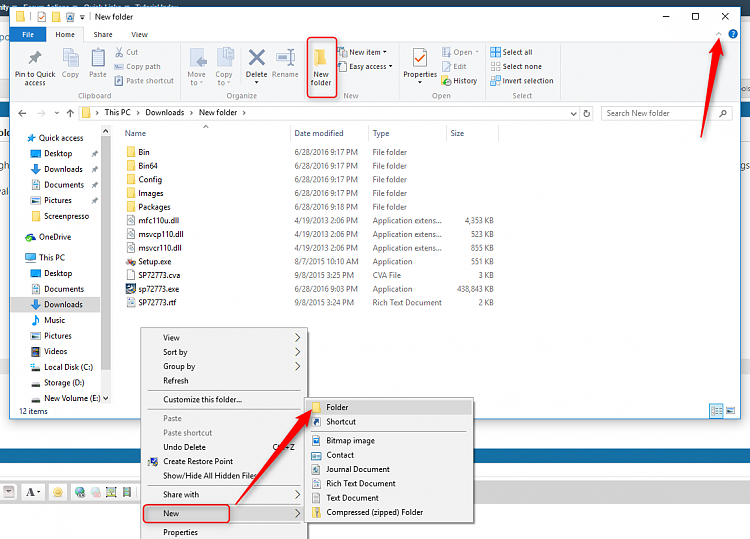Click the Edit ribbon command
The image size is (750, 539).
454,66
